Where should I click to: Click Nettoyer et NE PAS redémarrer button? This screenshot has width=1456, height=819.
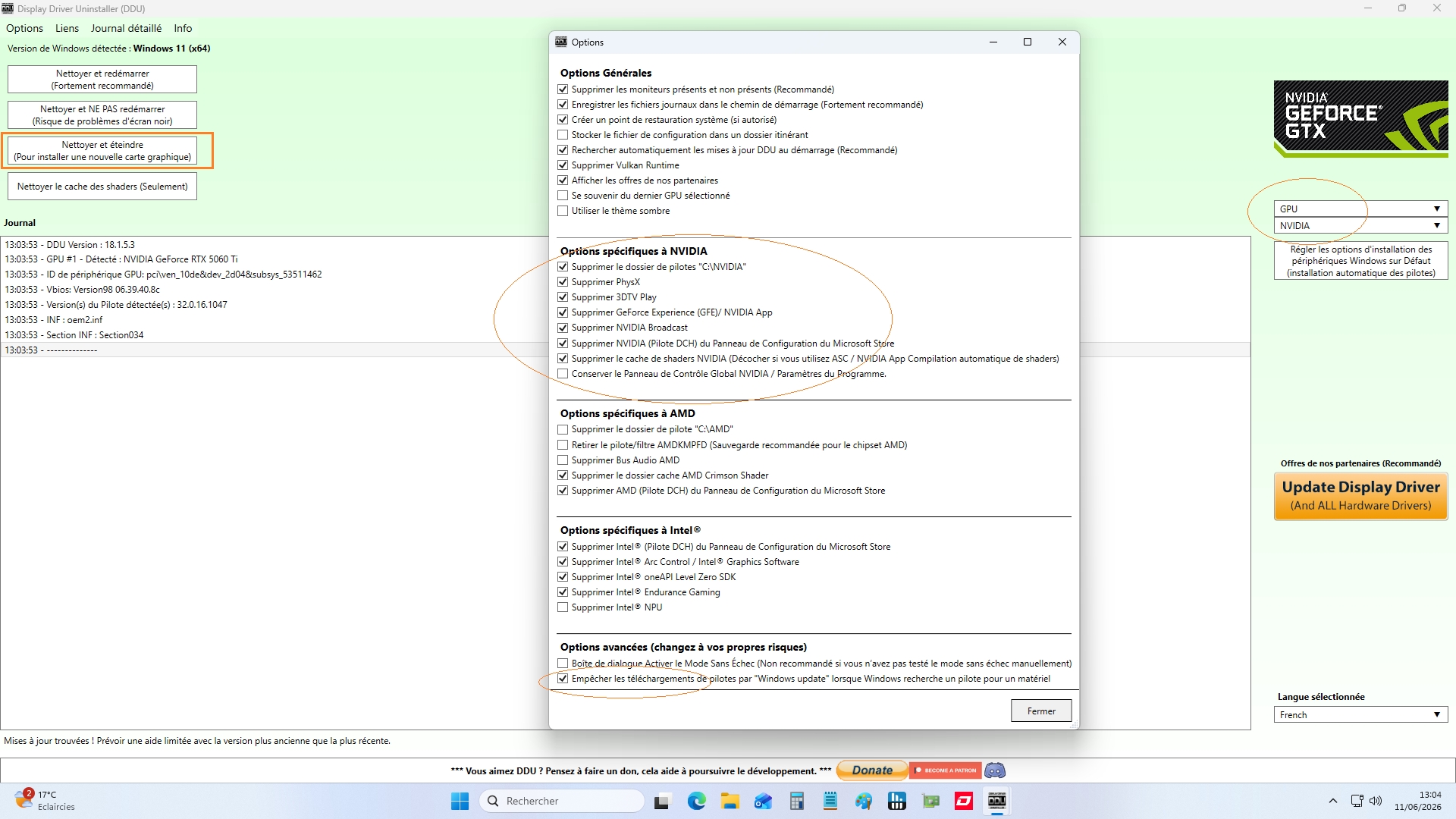102,115
